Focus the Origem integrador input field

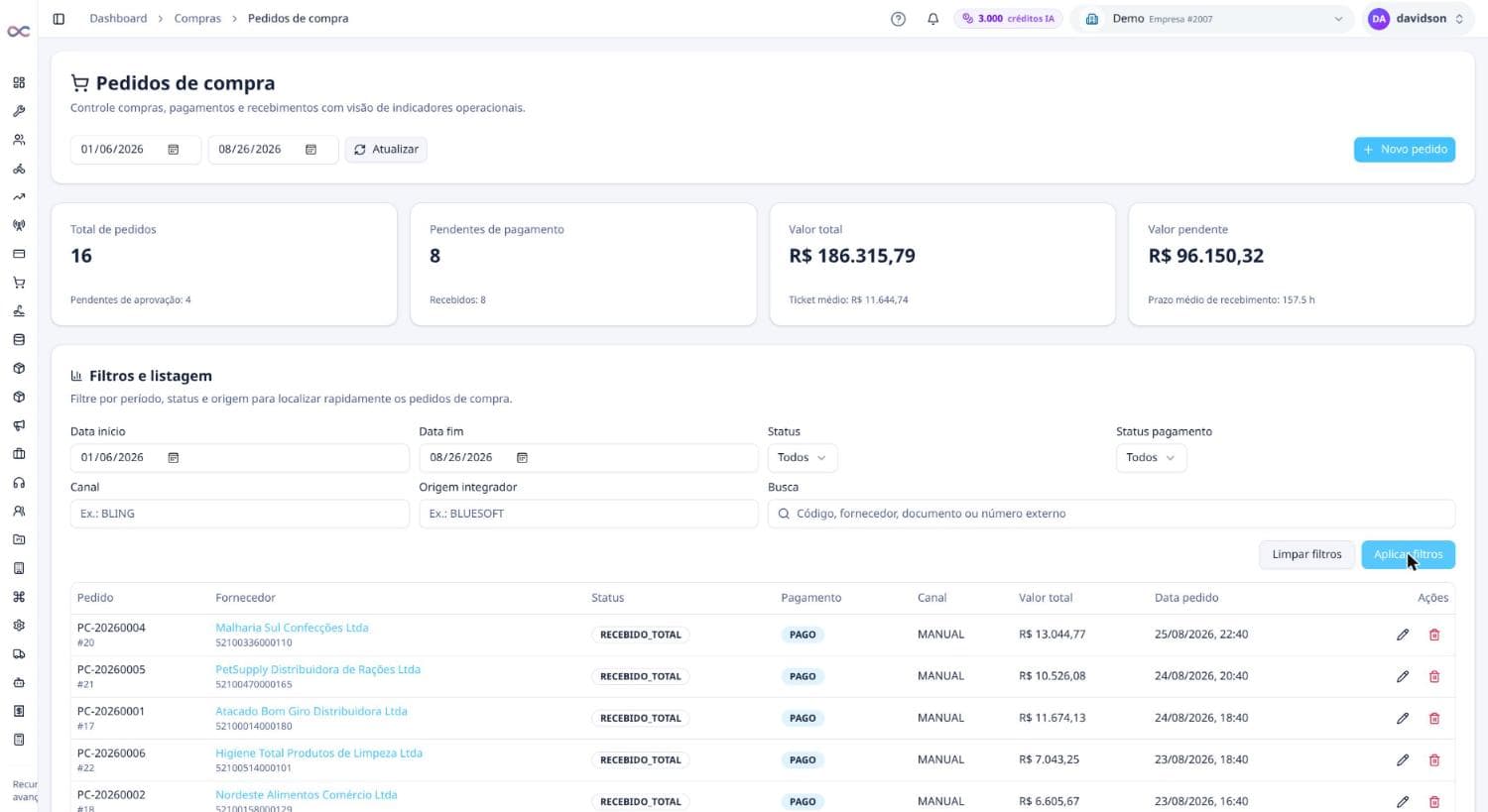pyautogui.click(x=588, y=514)
